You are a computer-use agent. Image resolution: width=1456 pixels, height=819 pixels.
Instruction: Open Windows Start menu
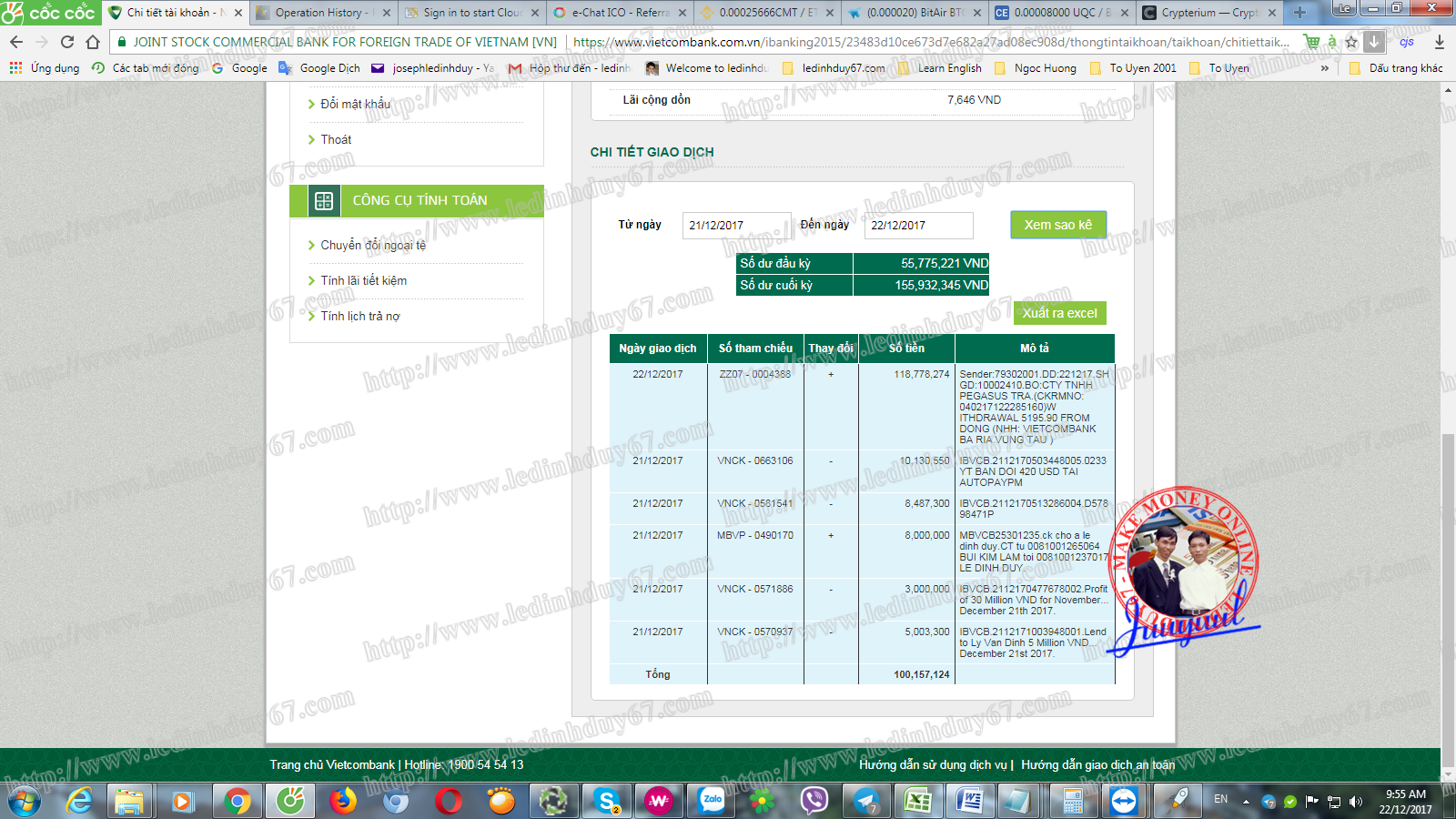[x=23, y=802]
